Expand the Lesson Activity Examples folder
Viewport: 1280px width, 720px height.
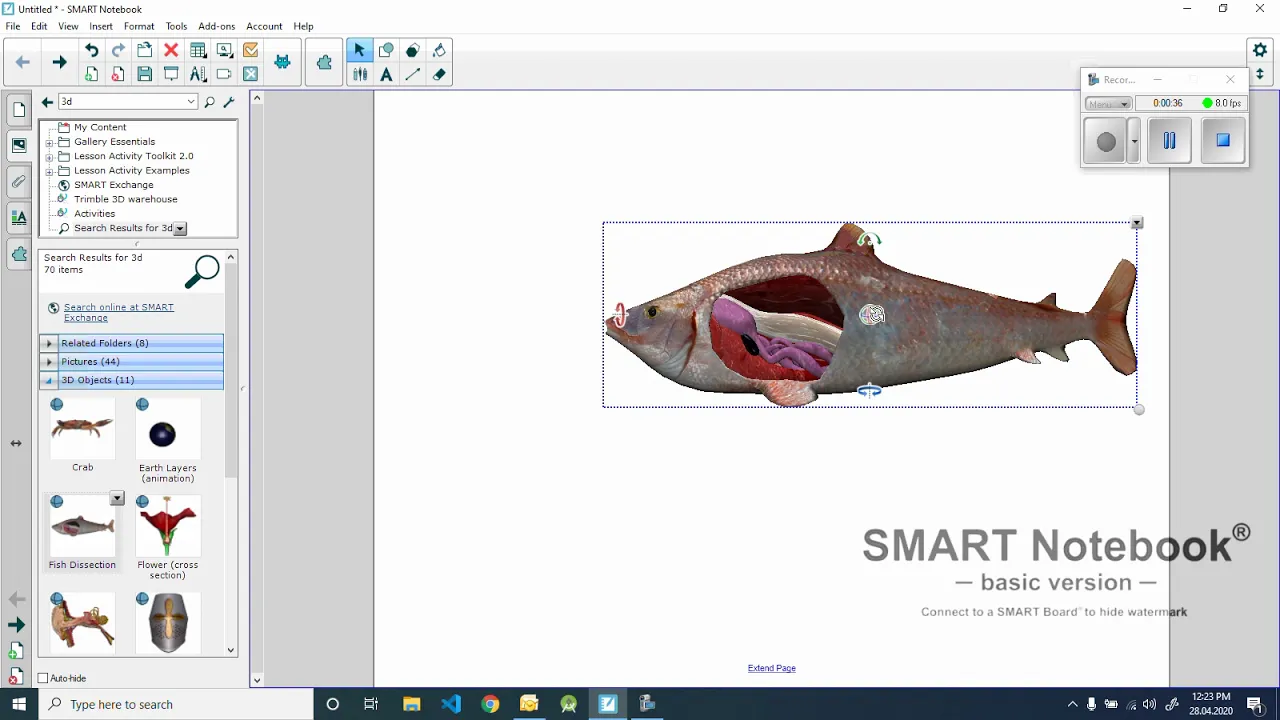(x=49, y=170)
